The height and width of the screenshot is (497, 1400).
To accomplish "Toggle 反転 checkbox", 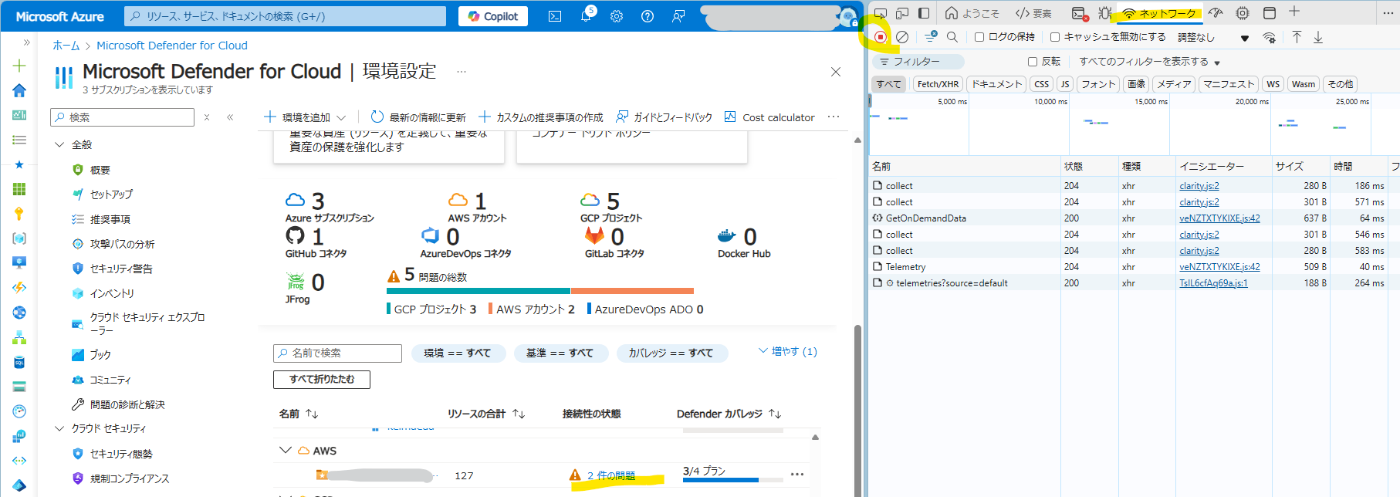I will 1033,62.
